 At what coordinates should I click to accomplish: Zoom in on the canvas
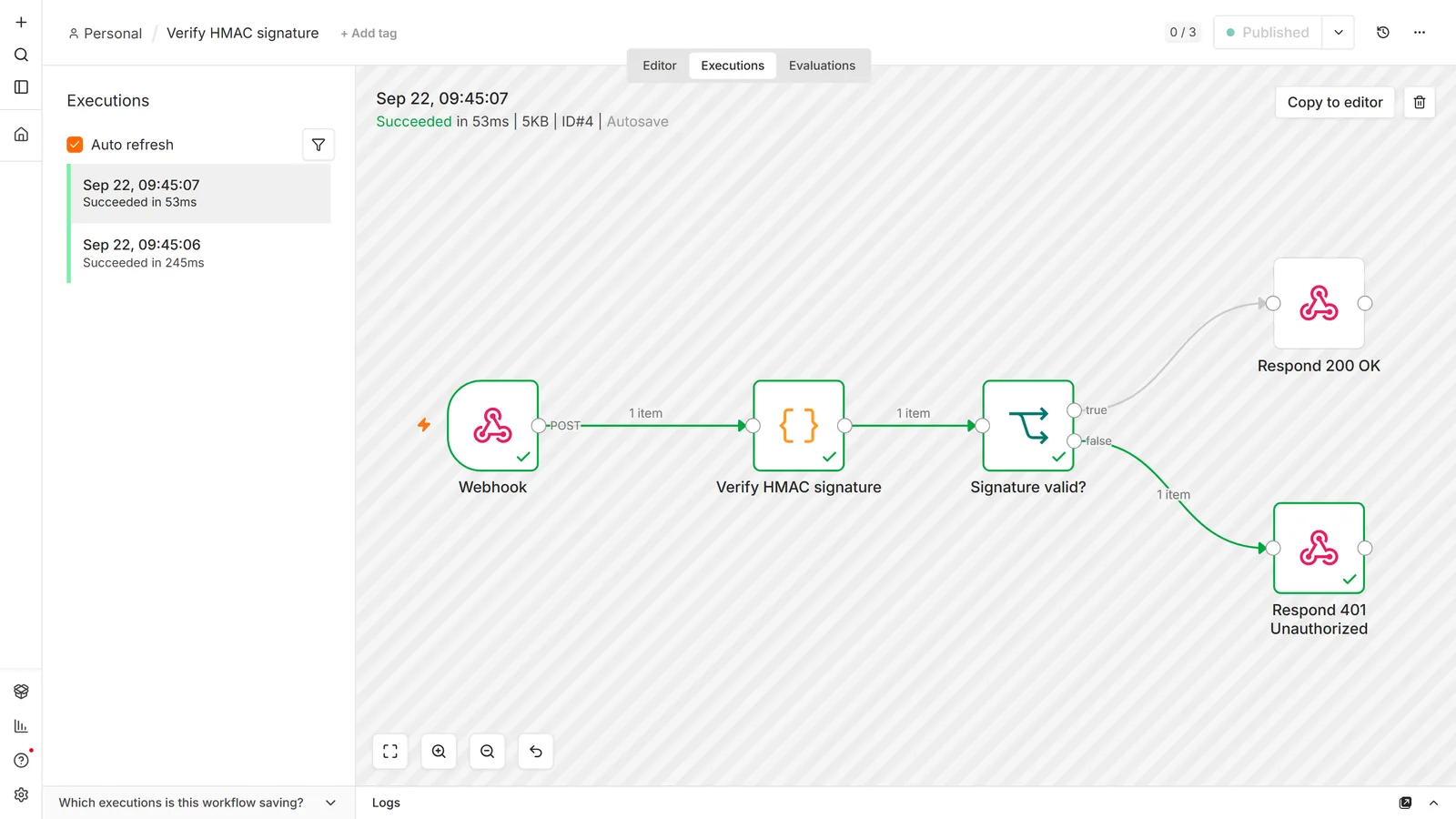tap(439, 752)
